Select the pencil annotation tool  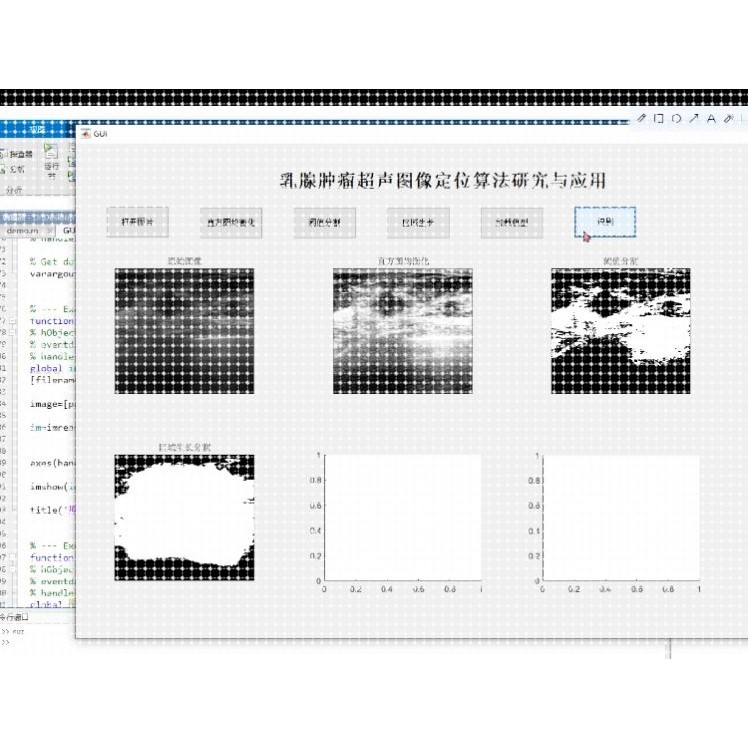pos(641,118)
